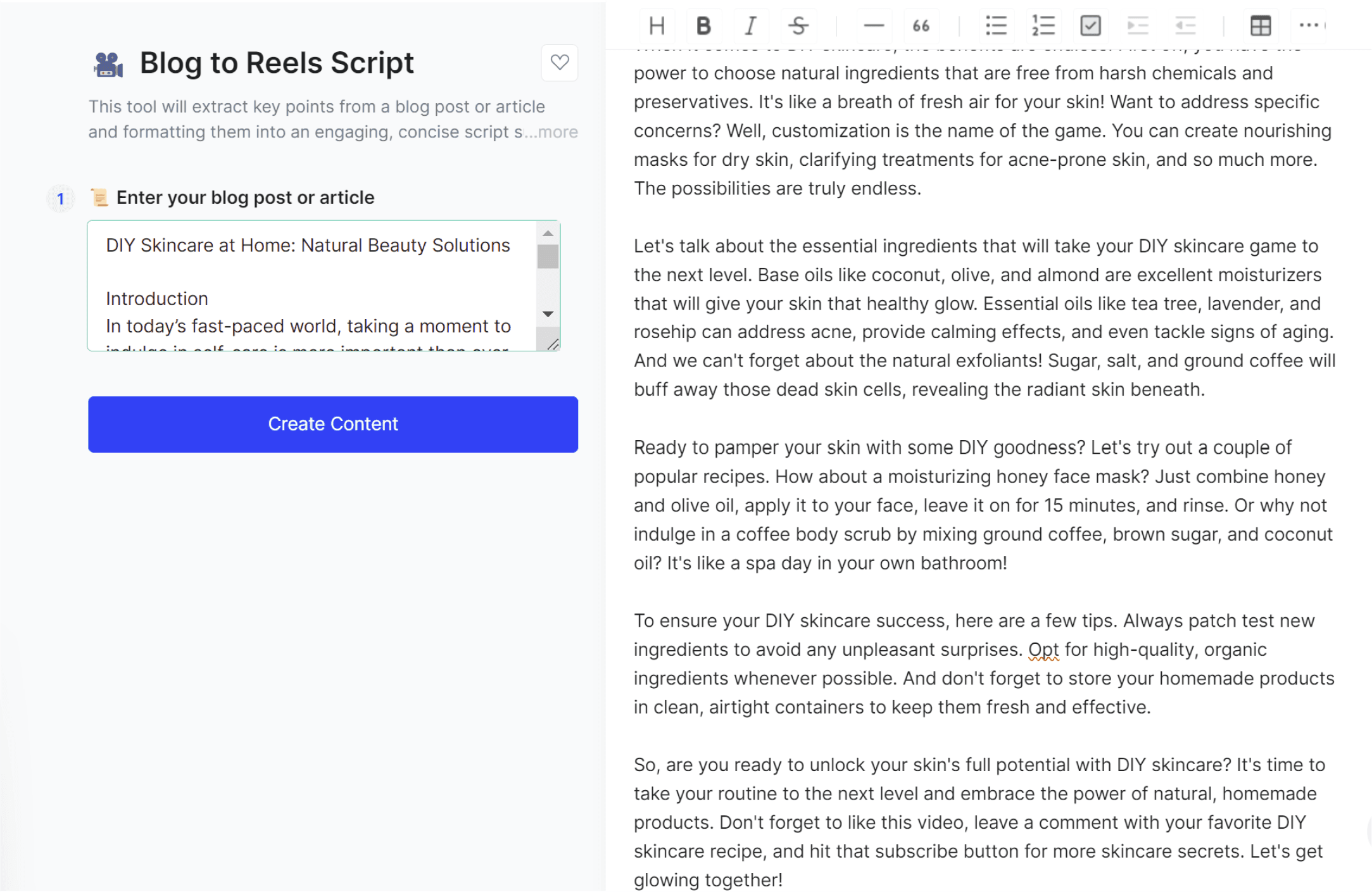Create a numbered list

point(1043,26)
